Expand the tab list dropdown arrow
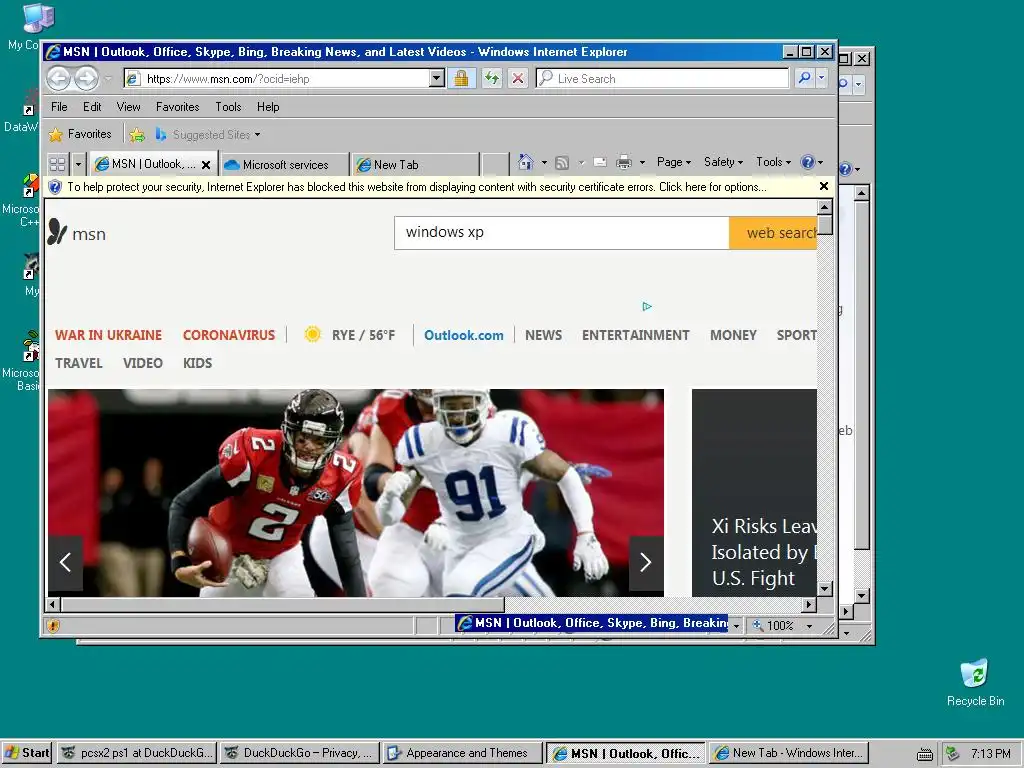 (78, 164)
